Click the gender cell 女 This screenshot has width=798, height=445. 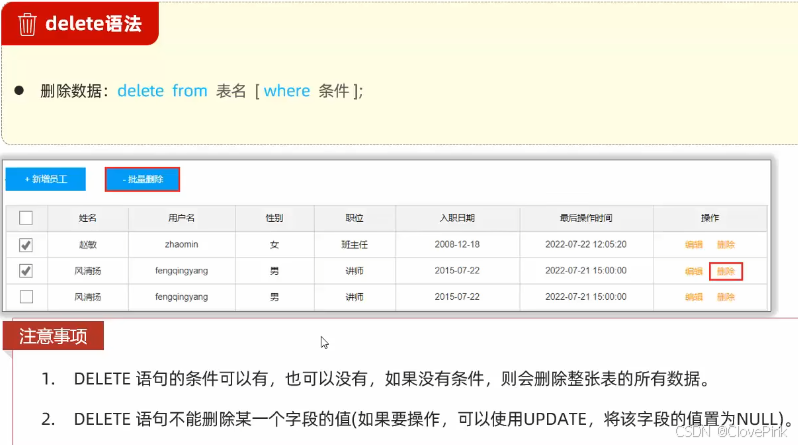coord(274,245)
